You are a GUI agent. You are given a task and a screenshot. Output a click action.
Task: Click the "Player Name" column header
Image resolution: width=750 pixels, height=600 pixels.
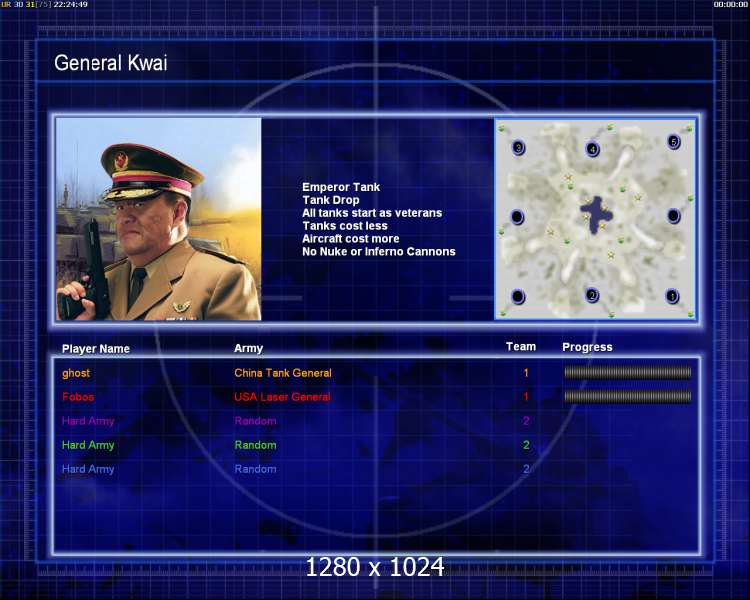(96, 349)
